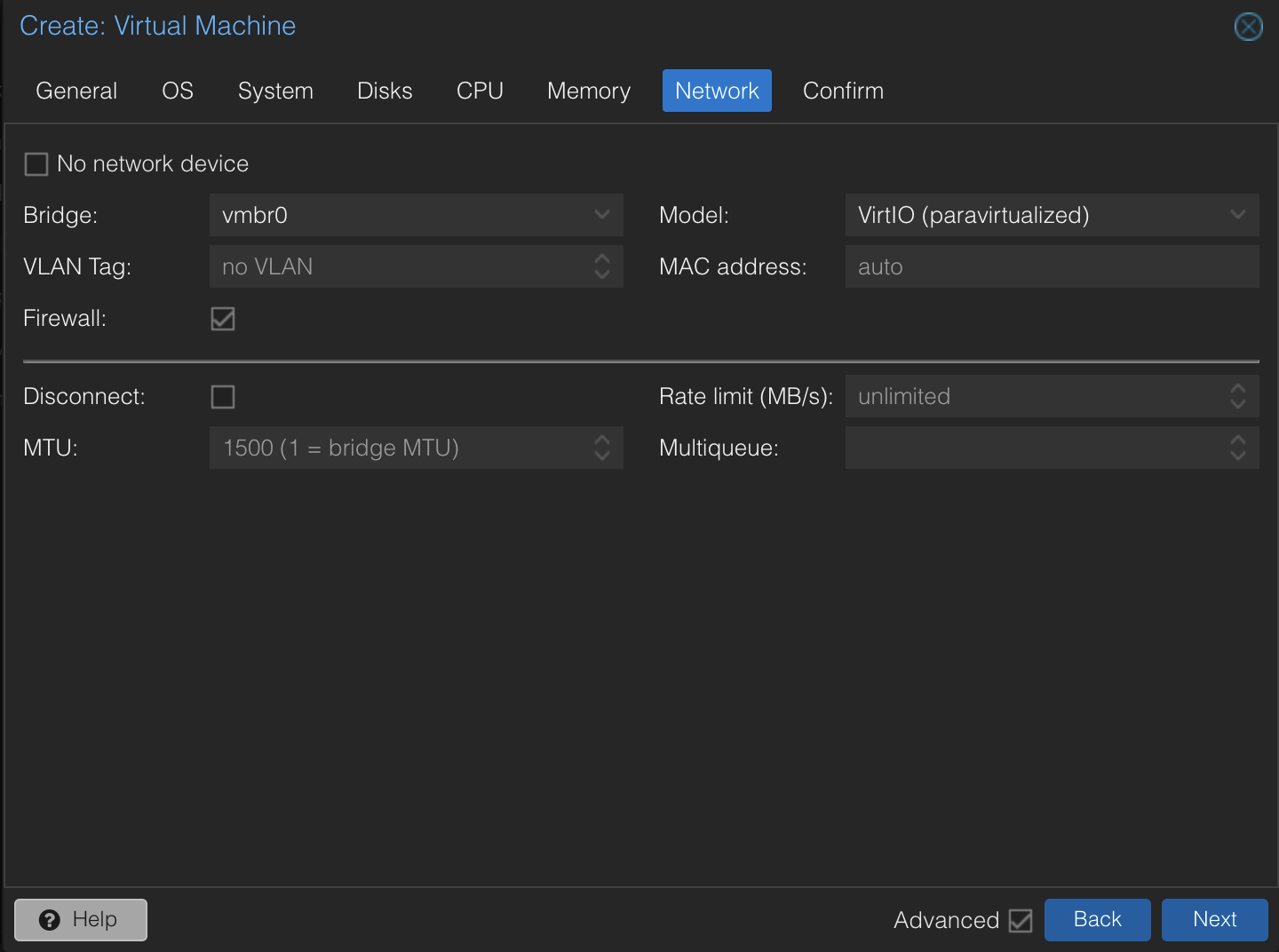Screen dimensions: 1279x952
Task: Close the Create Virtual Machine dialog
Action: pos(1249,27)
